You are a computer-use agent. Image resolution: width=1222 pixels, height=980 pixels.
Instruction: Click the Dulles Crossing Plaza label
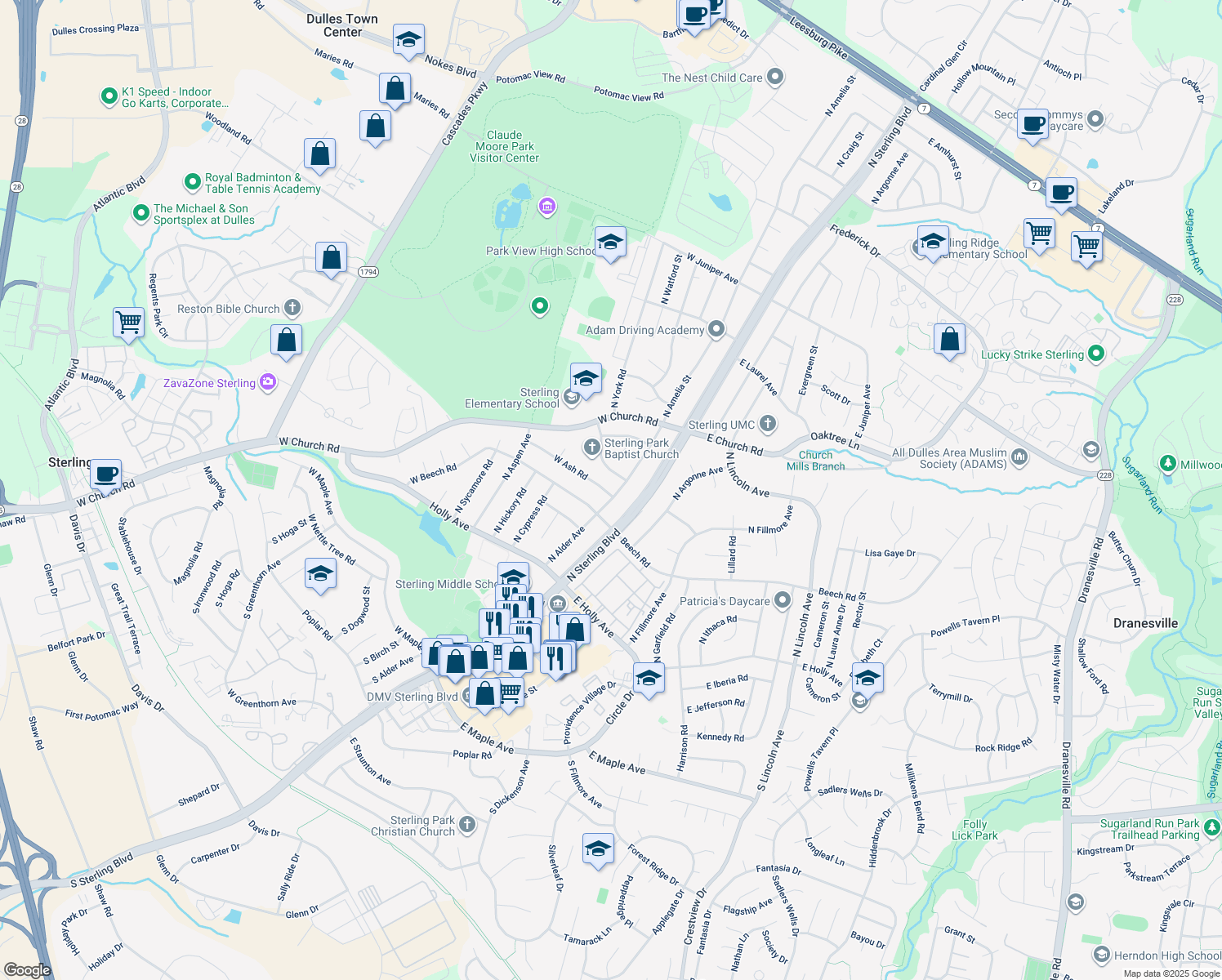(96, 29)
